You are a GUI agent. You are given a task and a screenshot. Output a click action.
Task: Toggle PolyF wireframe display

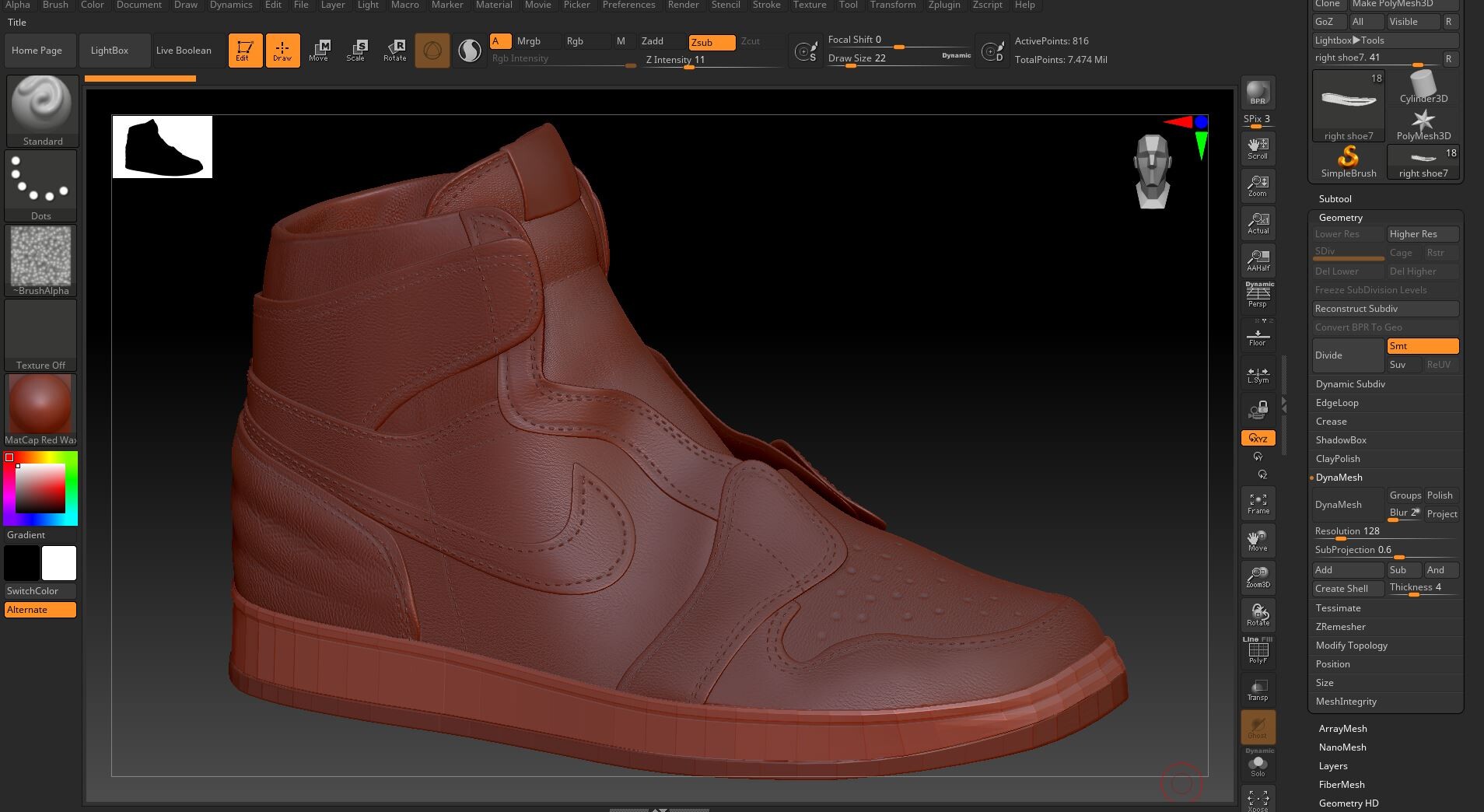tap(1258, 651)
